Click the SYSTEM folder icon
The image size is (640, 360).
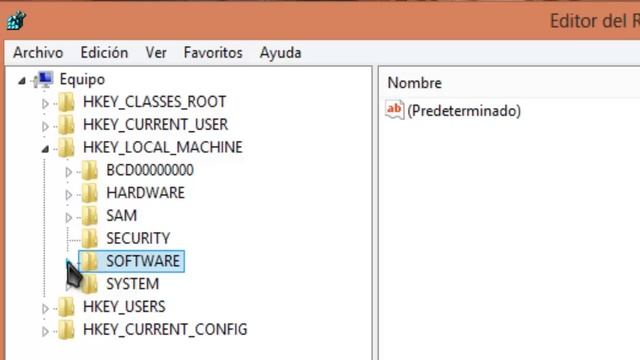pyautogui.click(x=89, y=284)
